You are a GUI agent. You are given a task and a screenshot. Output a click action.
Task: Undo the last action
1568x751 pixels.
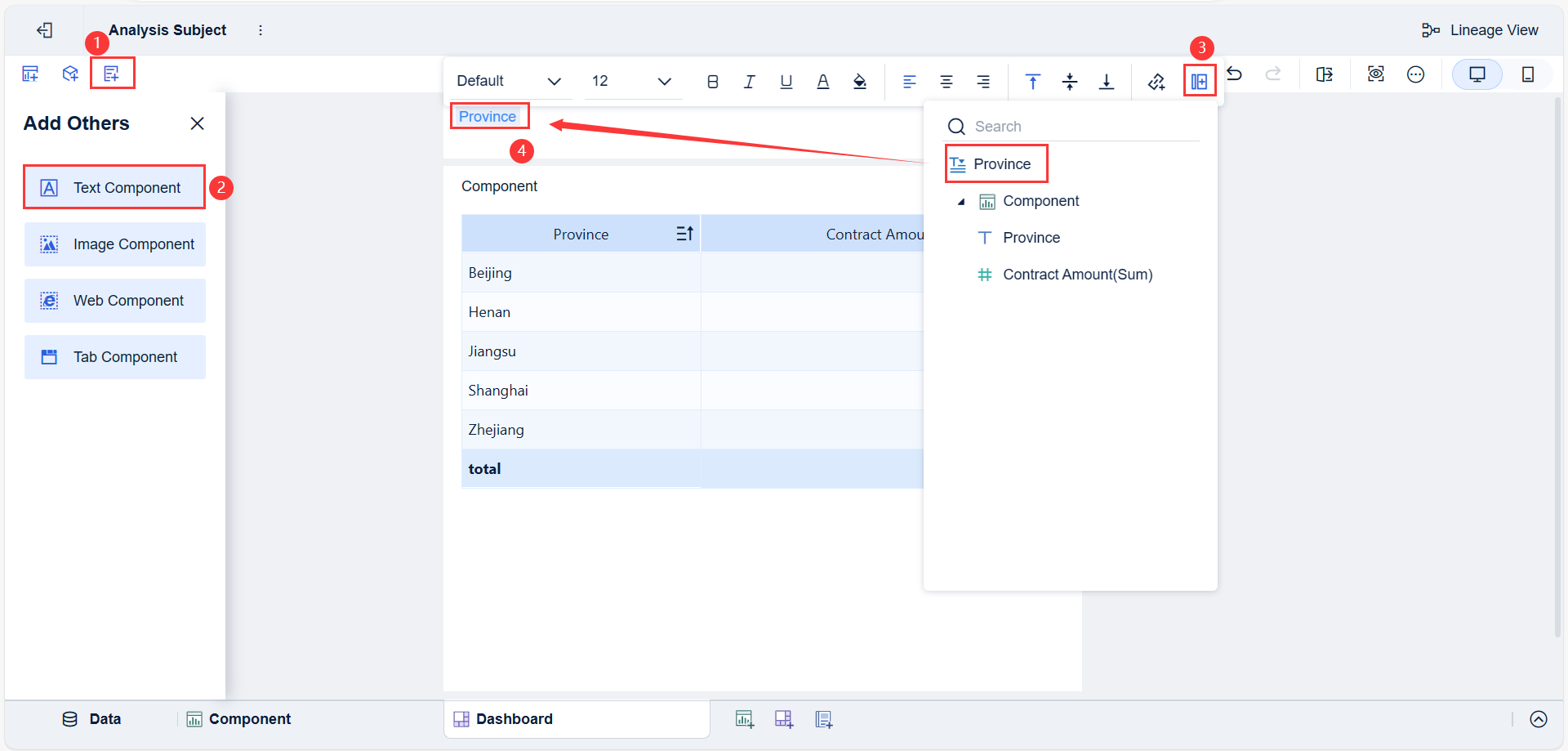pos(1235,74)
